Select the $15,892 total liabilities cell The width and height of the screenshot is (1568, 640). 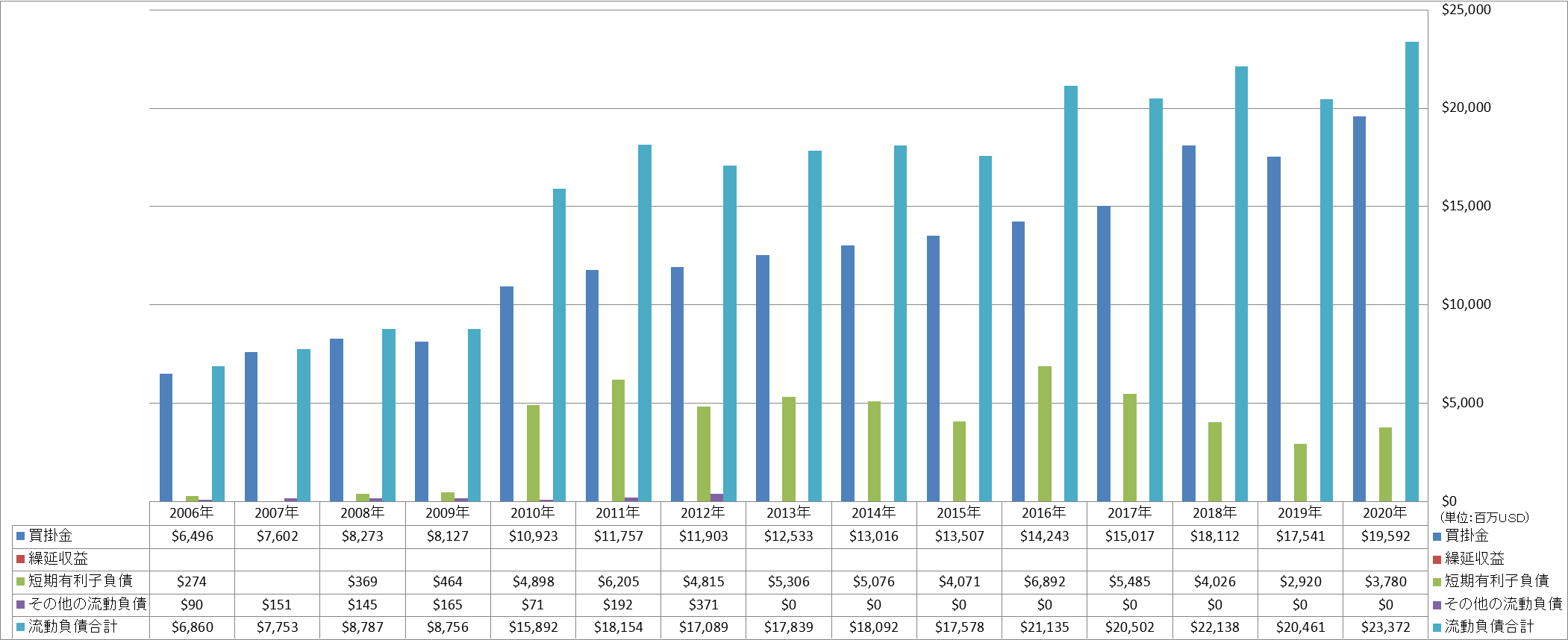pos(533,627)
